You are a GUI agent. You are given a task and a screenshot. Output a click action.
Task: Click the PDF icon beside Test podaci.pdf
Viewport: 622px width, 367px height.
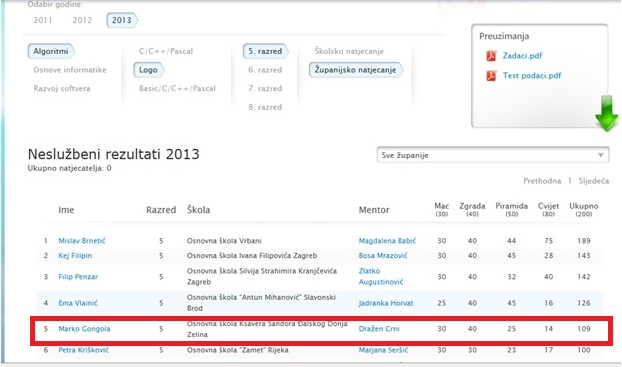coord(491,75)
